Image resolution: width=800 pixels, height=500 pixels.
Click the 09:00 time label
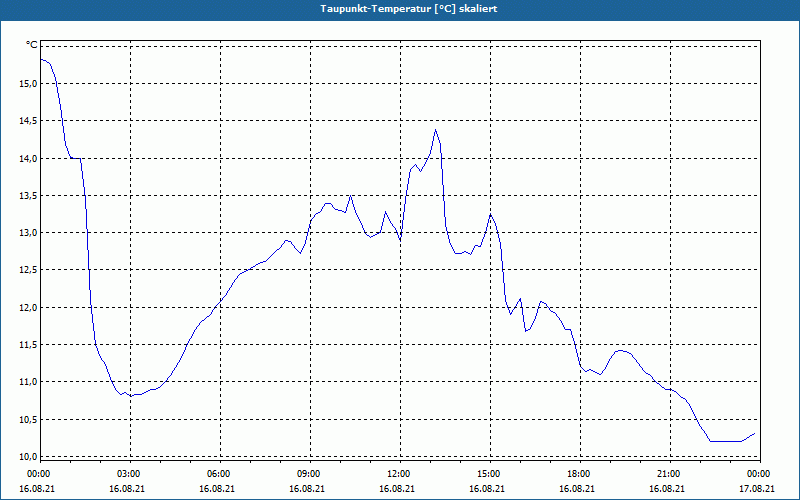pyautogui.click(x=310, y=474)
